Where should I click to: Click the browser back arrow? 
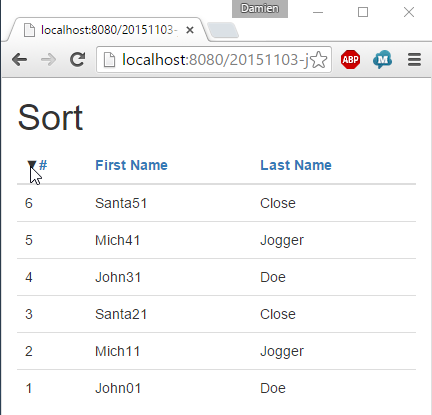pyautogui.click(x=19, y=60)
